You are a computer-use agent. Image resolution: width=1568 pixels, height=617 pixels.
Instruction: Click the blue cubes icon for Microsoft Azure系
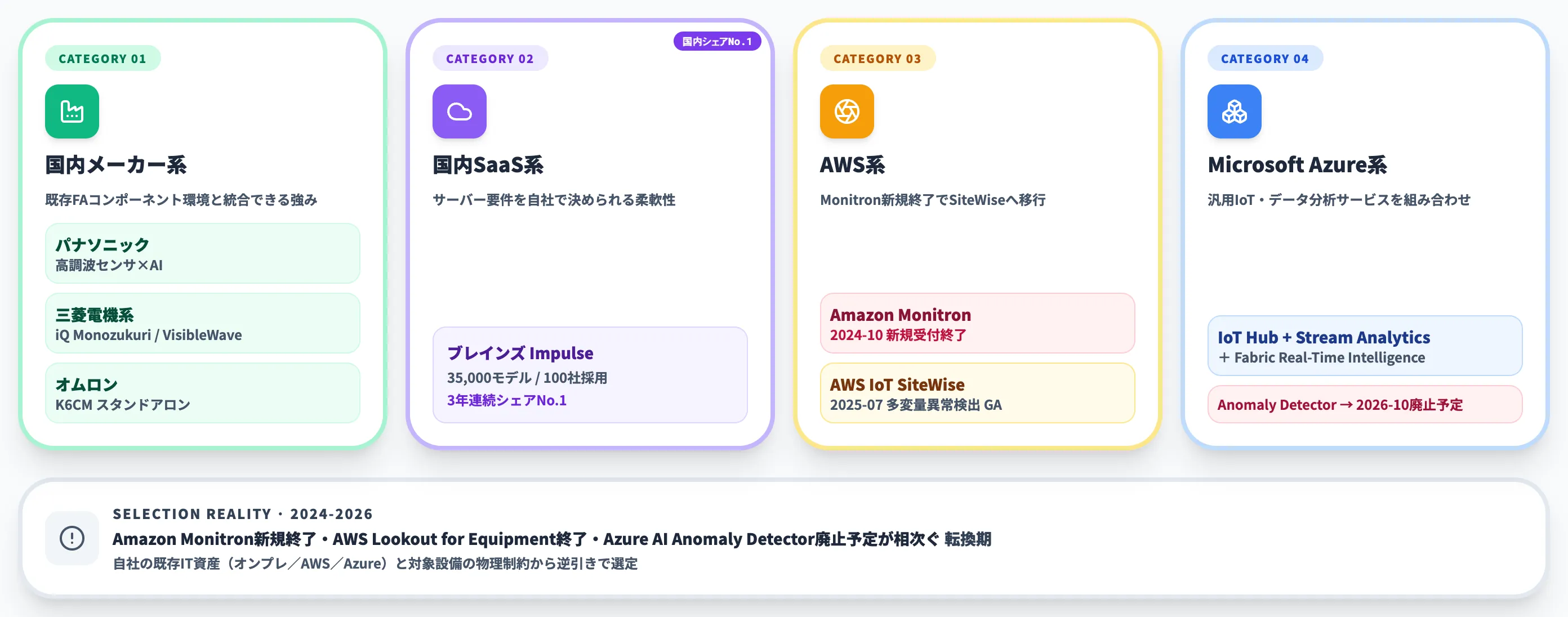1235,111
